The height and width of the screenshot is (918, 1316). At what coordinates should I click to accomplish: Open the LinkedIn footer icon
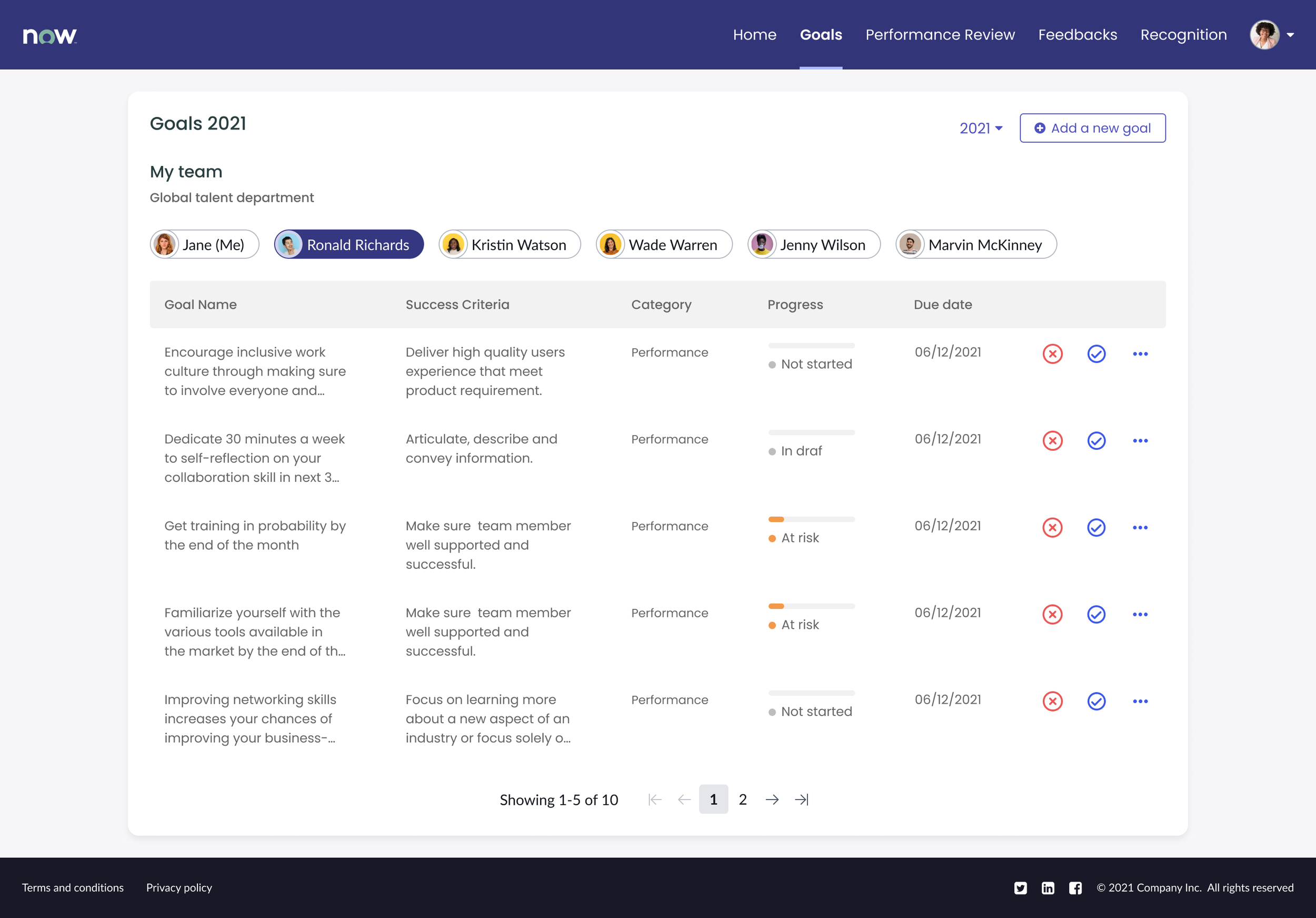tap(1048, 887)
